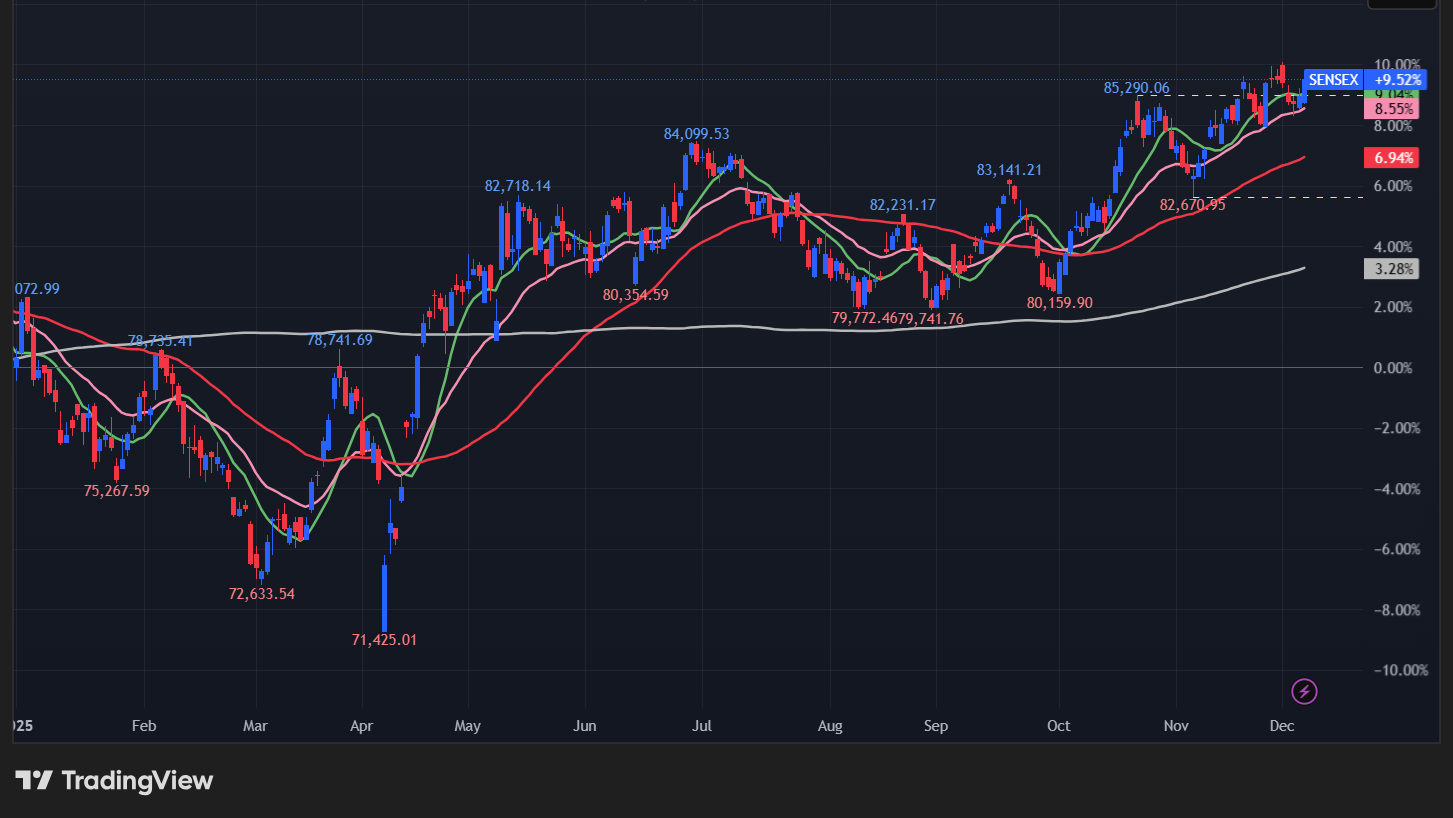Click the 85,290.06 pivot high label
This screenshot has width=1453, height=818.
(x=1136, y=88)
